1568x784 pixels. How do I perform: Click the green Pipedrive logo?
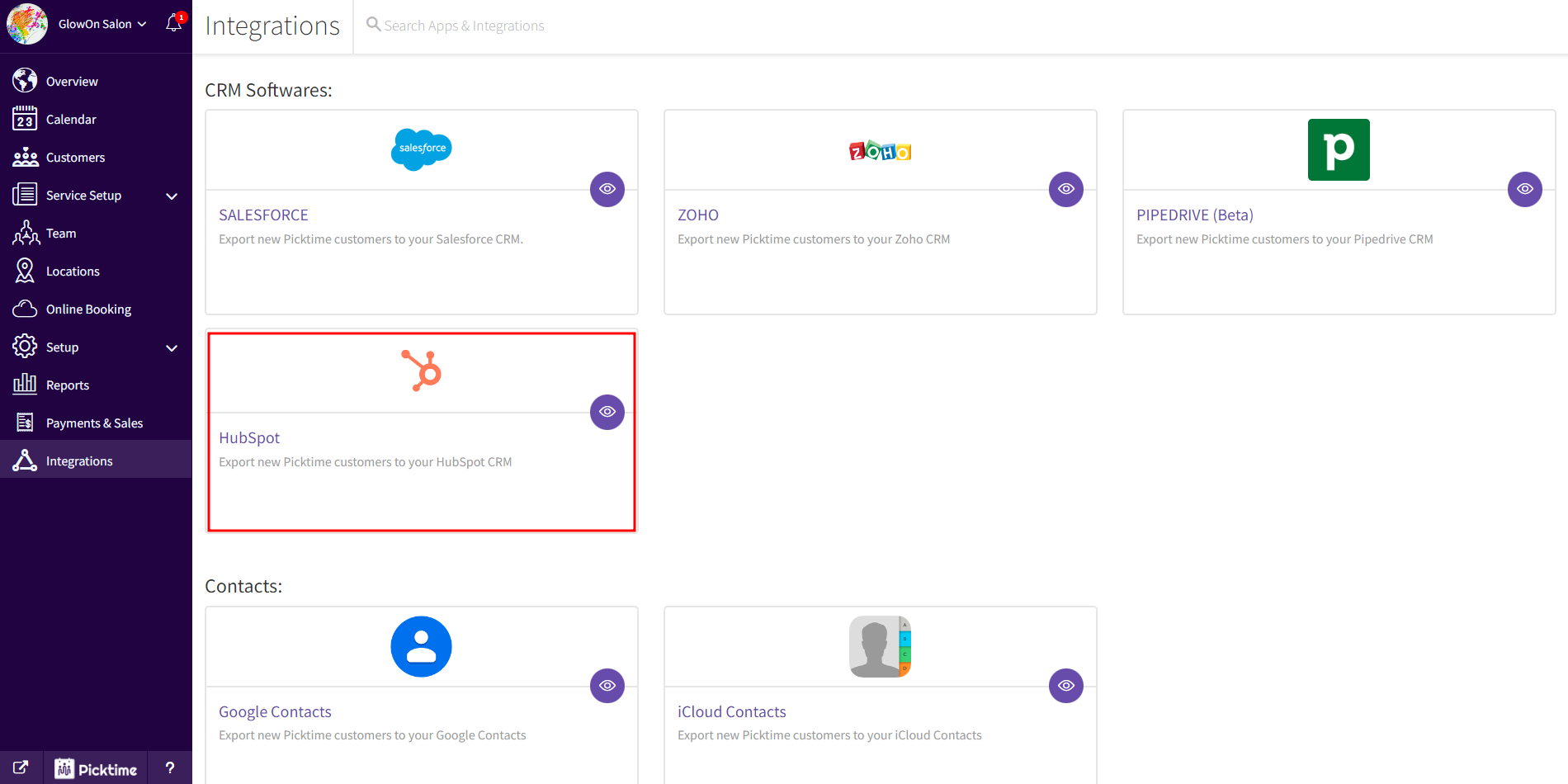point(1339,149)
